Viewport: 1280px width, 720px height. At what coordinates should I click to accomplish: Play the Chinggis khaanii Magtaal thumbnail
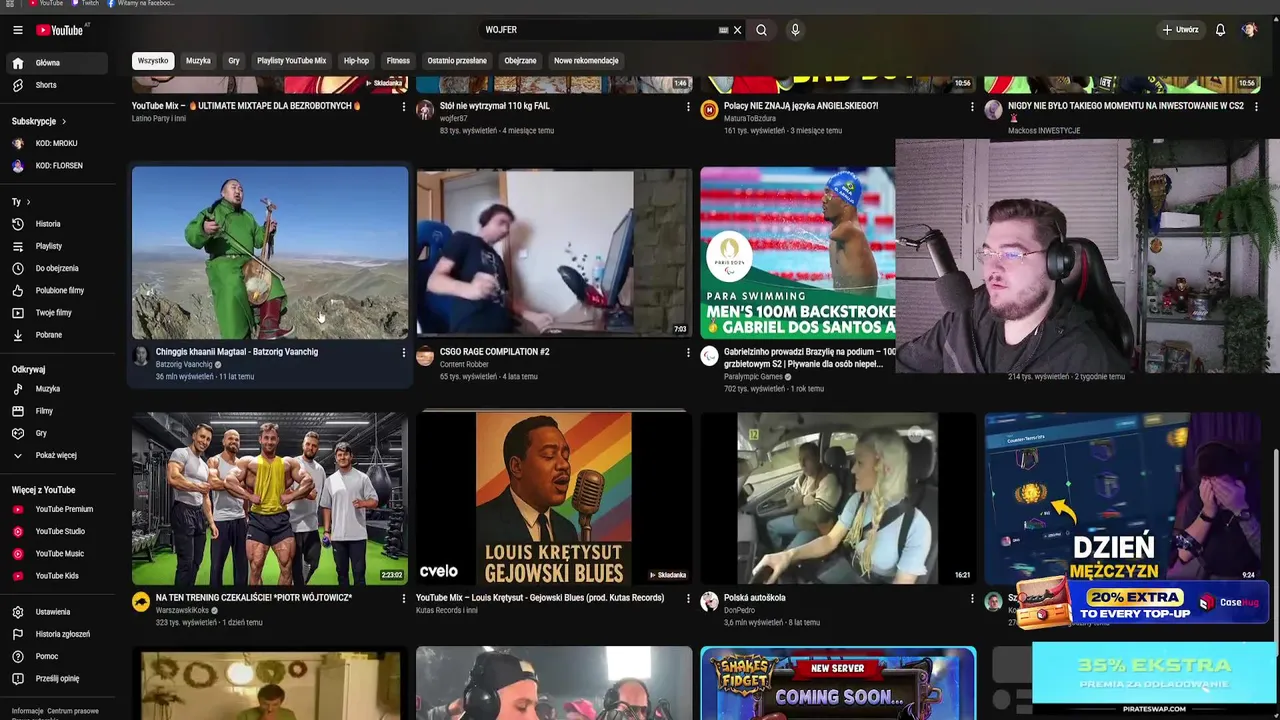(270, 252)
